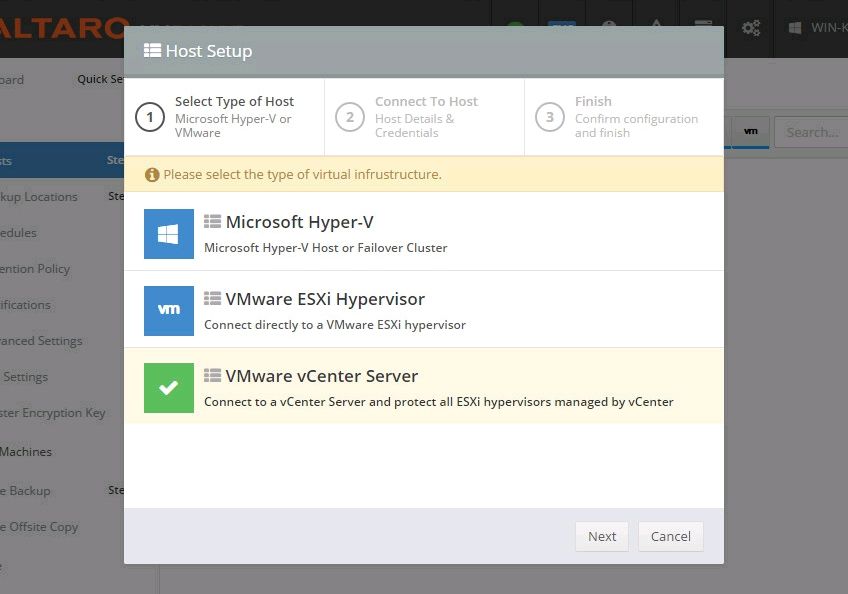Screen dimensions: 848x594
Task: Click the step 1 number circle
Action: click(x=150, y=117)
